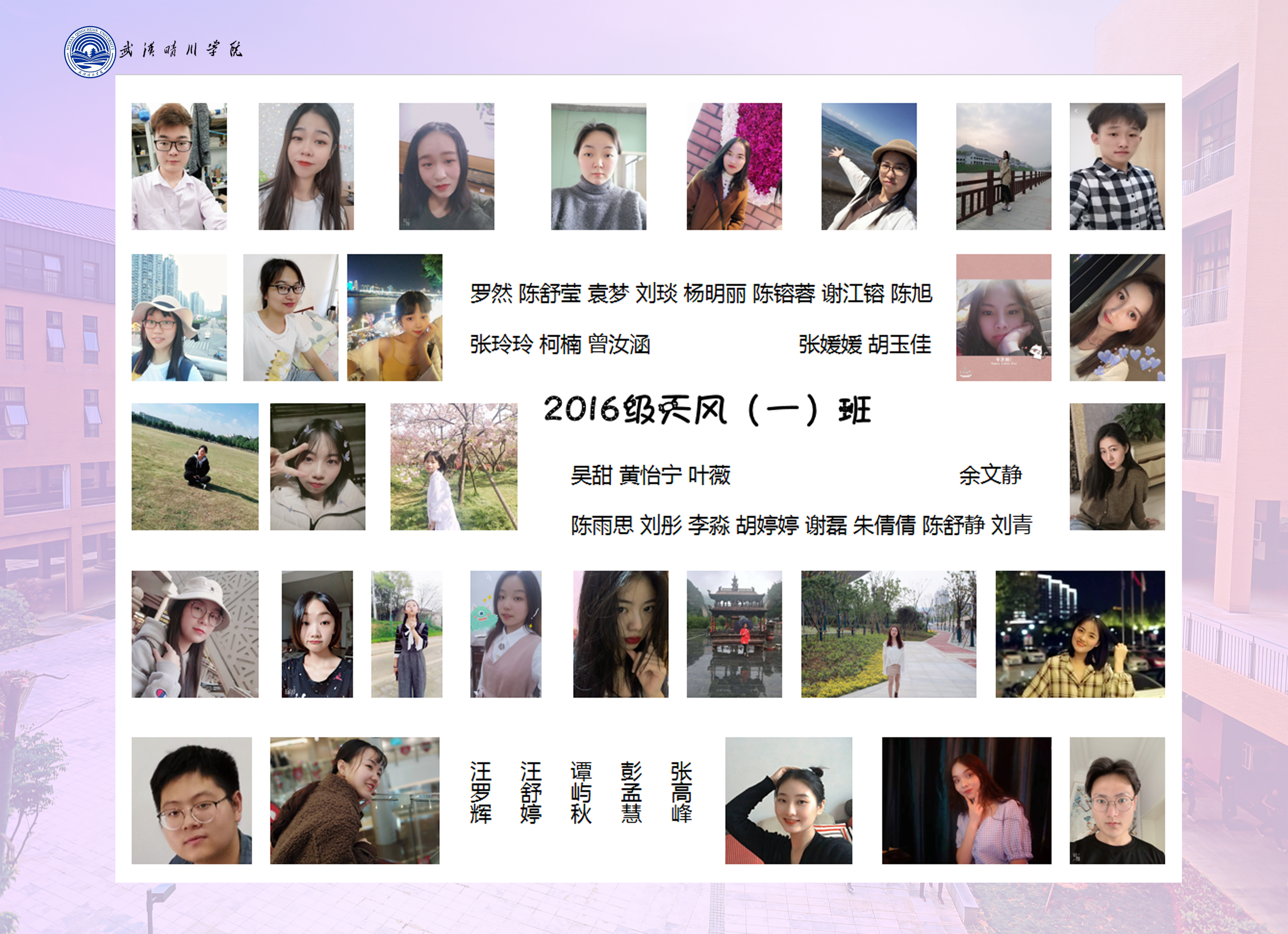
Task: Click the name 刘青 at row end
Action: click(1011, 525)
